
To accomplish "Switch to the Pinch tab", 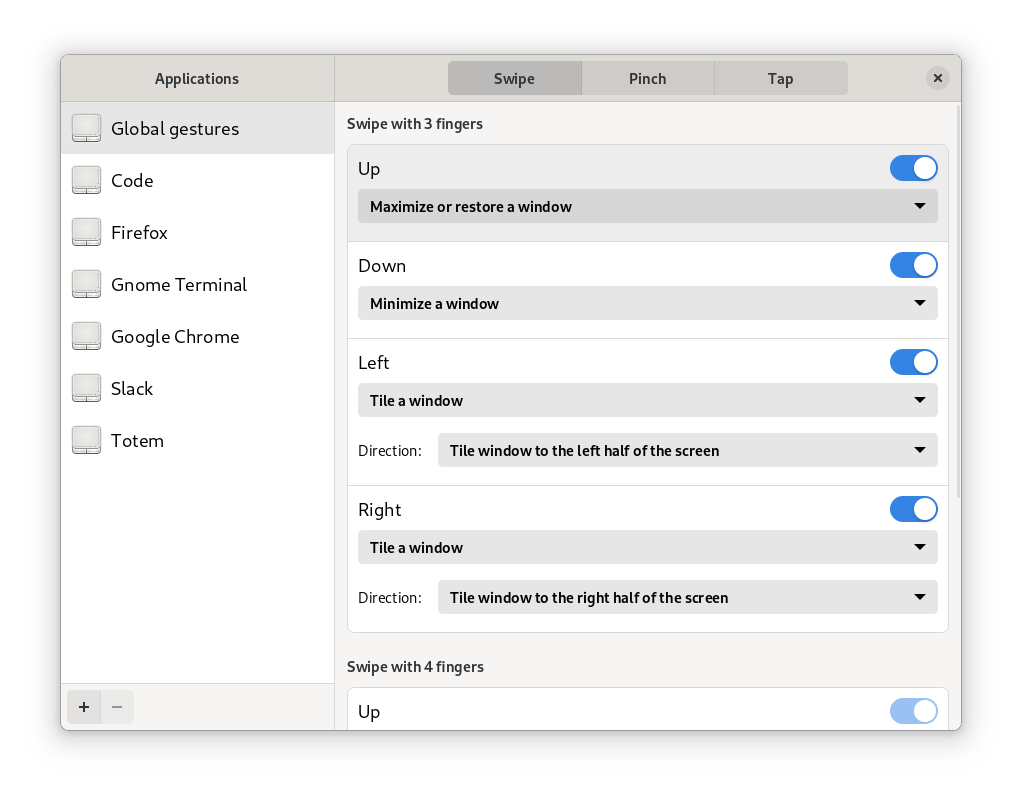I will tap(648, 78).
